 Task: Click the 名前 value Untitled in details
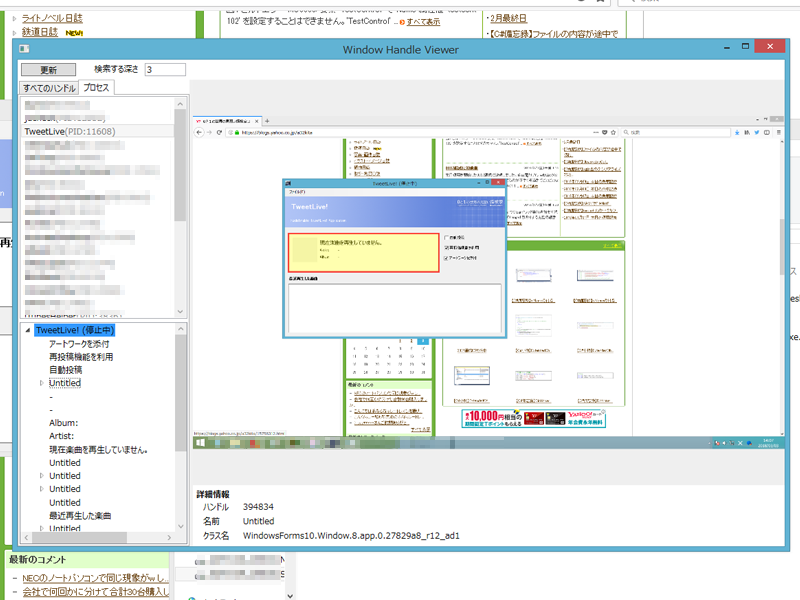258,521
